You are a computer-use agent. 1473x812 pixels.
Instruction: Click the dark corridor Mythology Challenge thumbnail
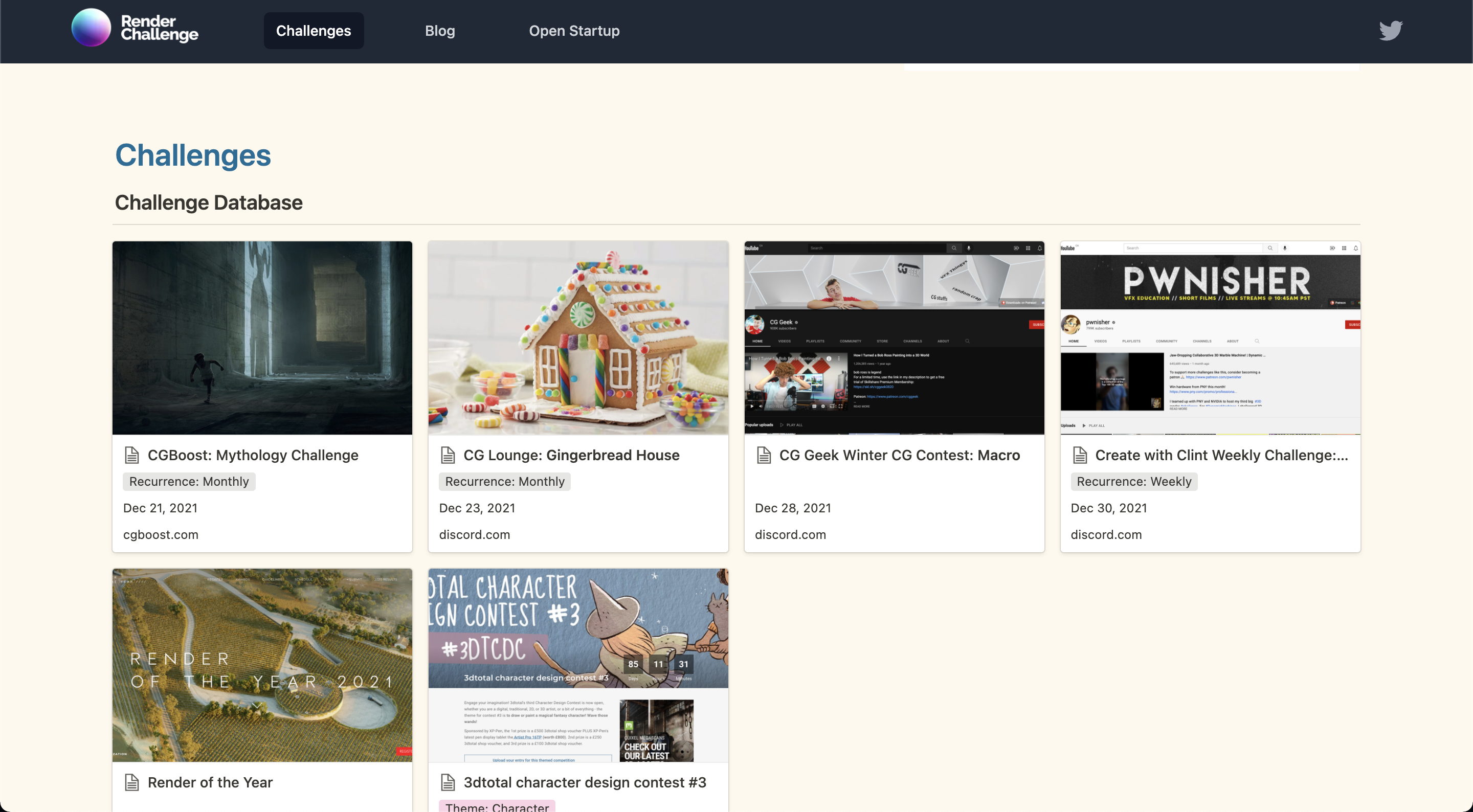pos(262,337)
